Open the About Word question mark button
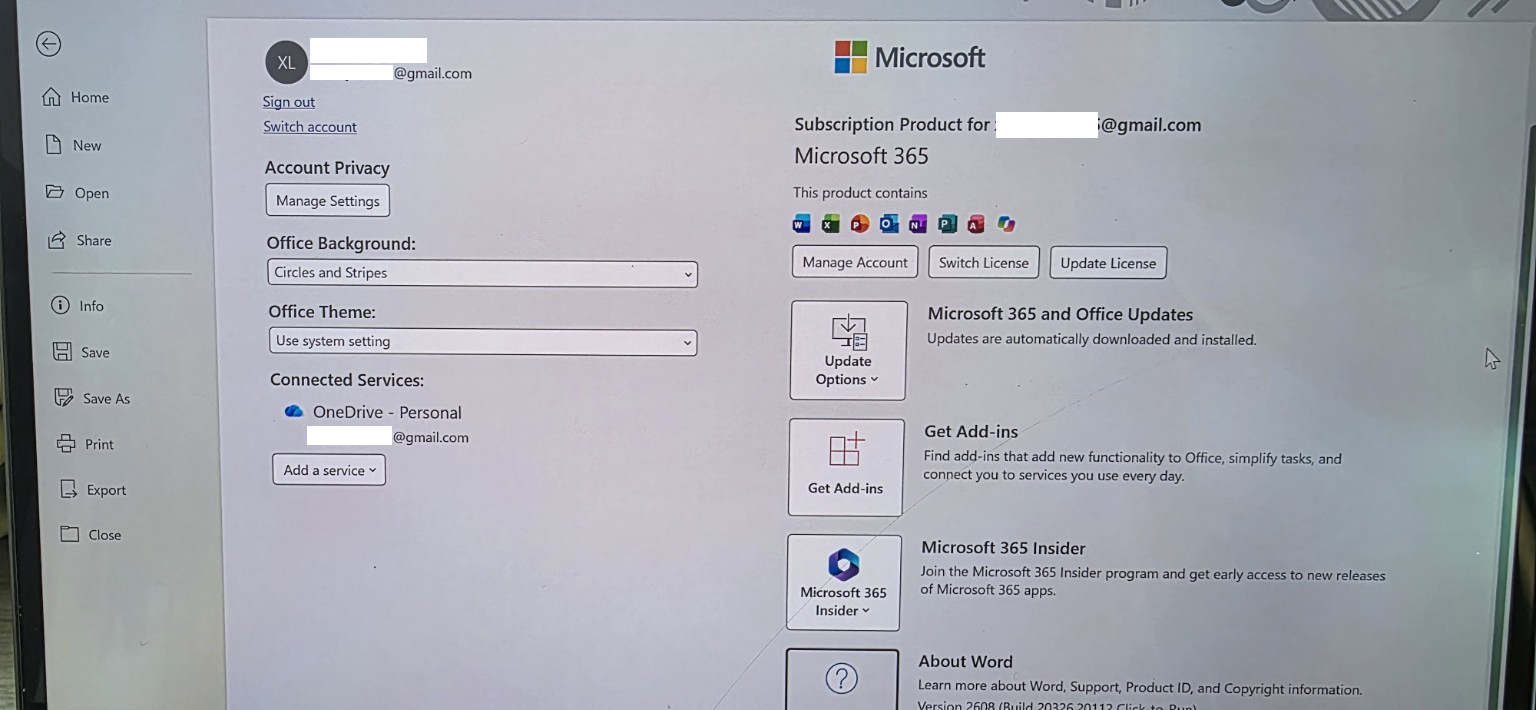Screen dimensions: 1536x710 pos(842,680)
